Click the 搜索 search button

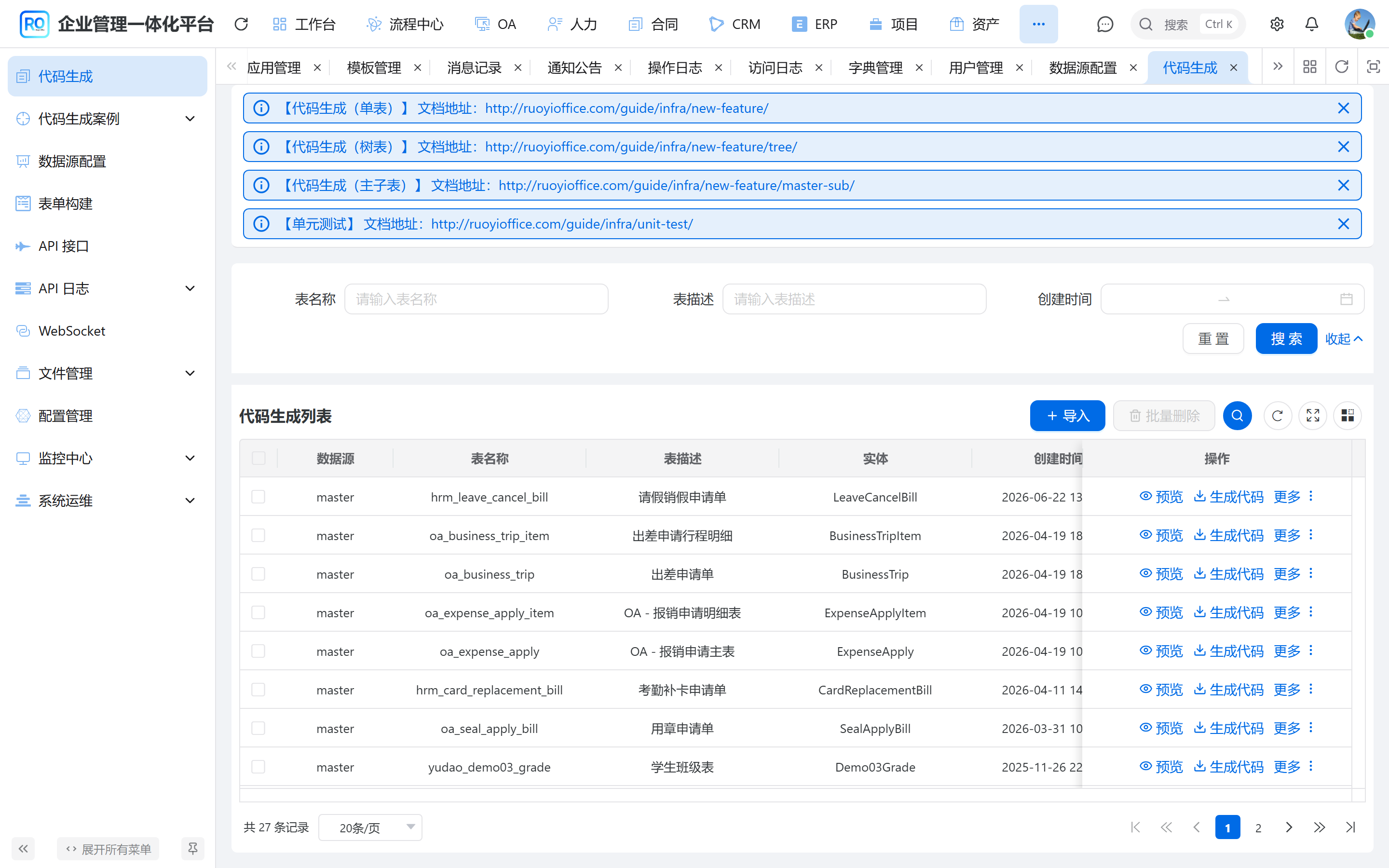[x=1286, y=339]
